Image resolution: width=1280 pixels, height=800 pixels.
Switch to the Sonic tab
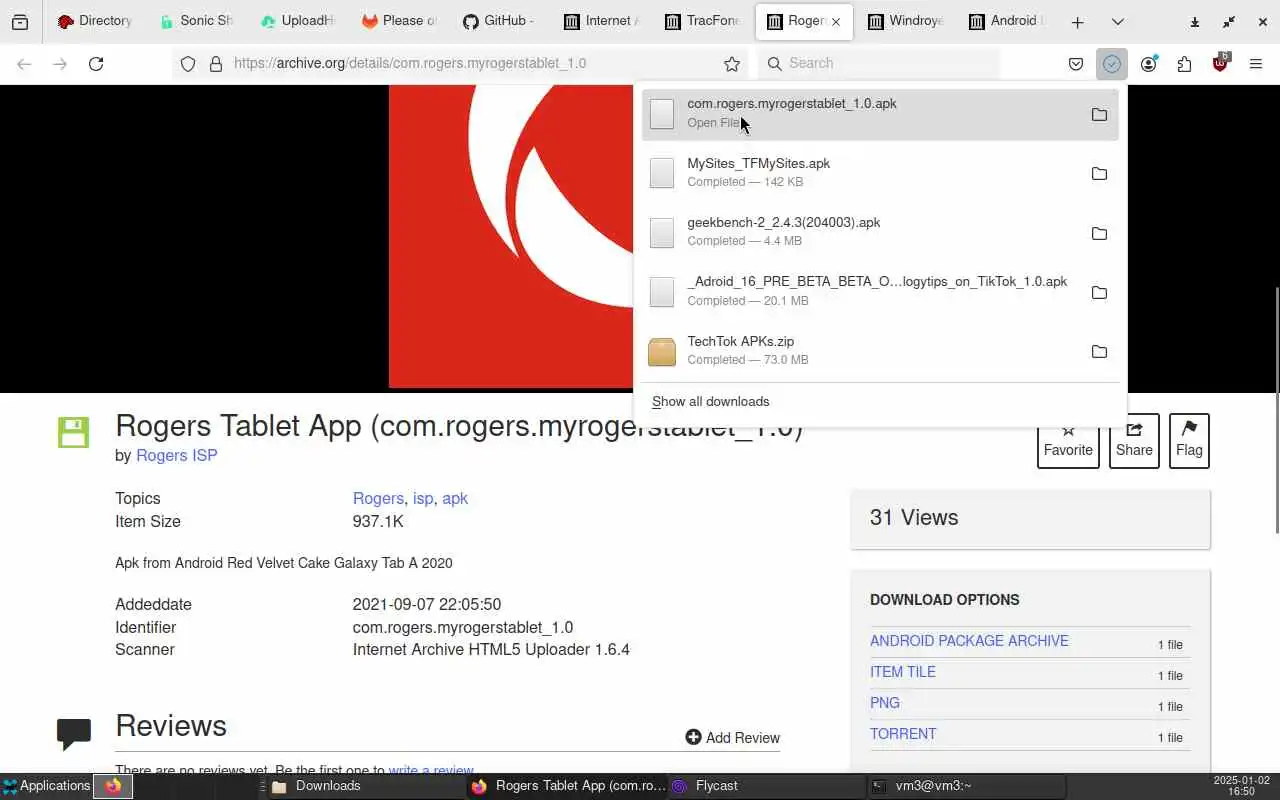pyautogui.click(x=196, y=21)
